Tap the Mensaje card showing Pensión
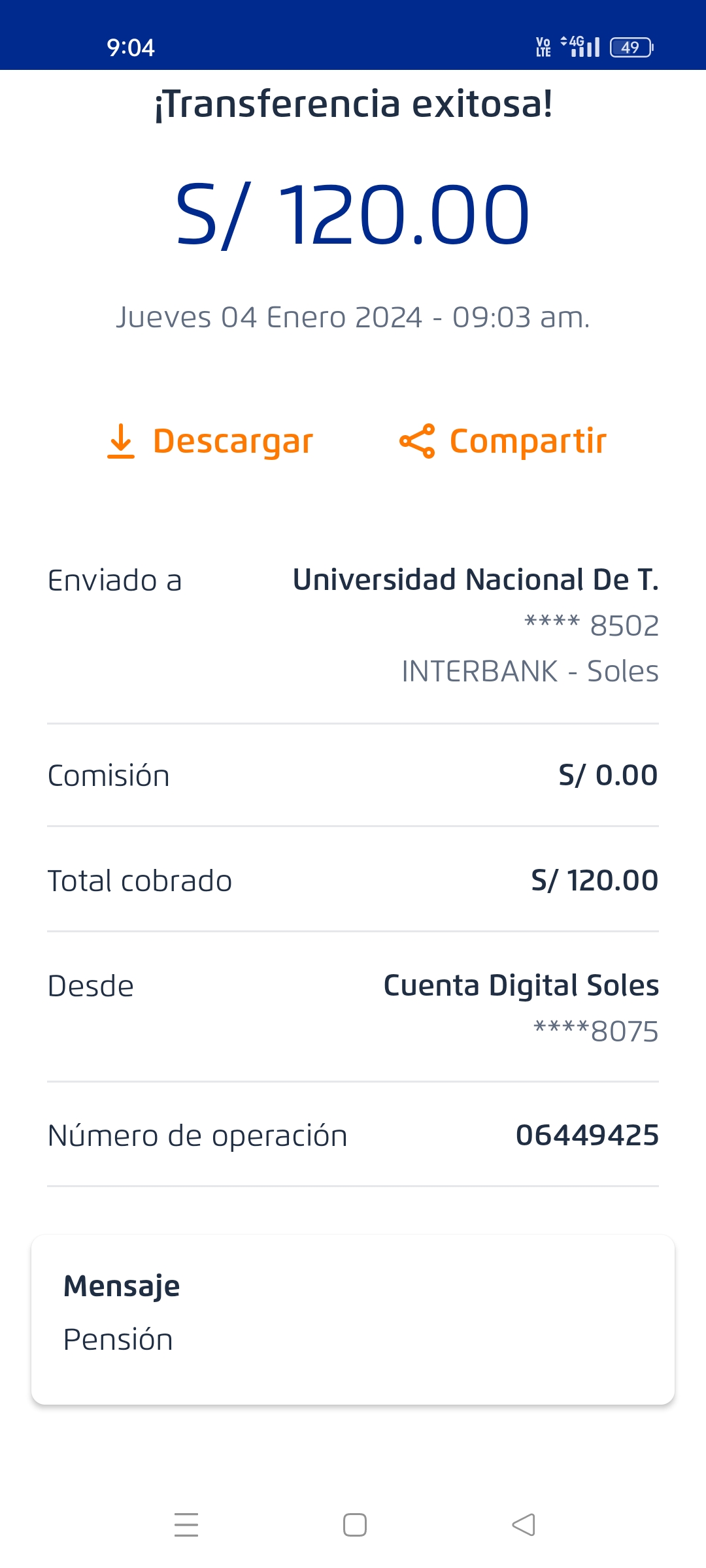 (353, 1320)
